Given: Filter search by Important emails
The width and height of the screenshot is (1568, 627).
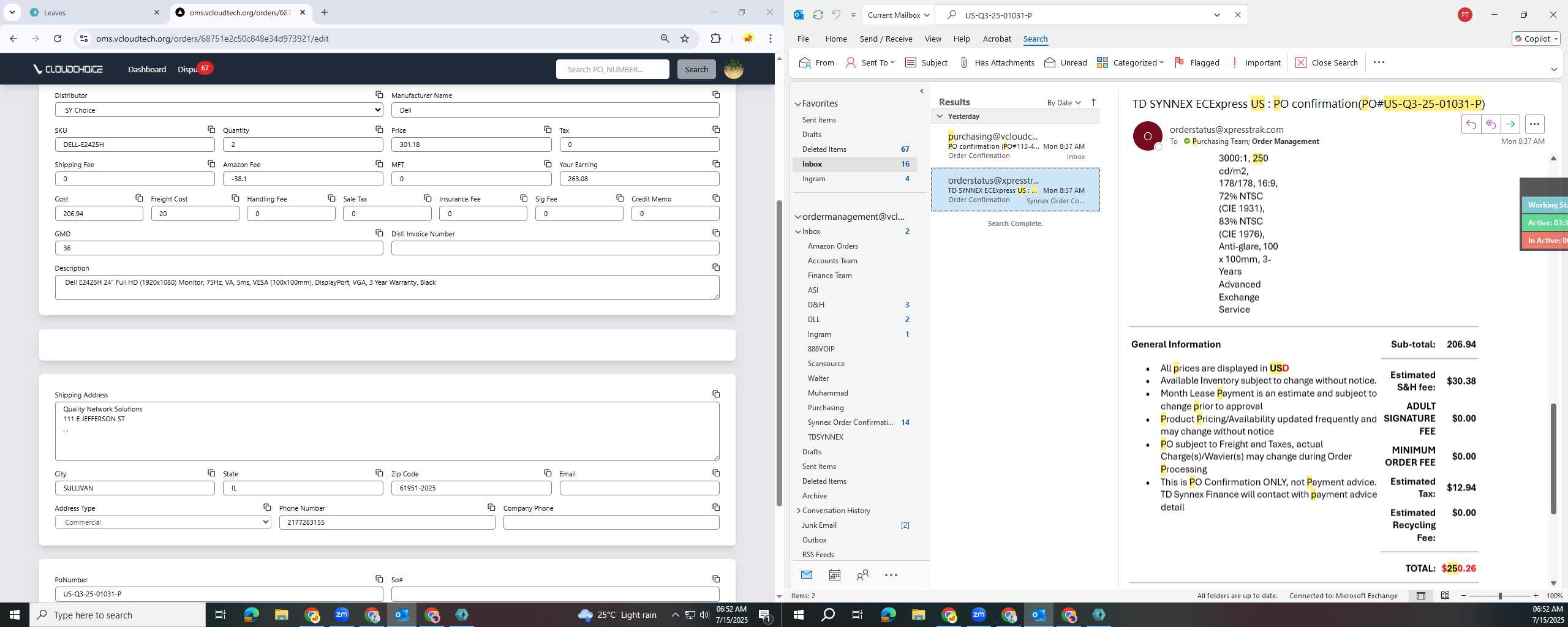Looking at the screenshot, I should point(1256,62).
